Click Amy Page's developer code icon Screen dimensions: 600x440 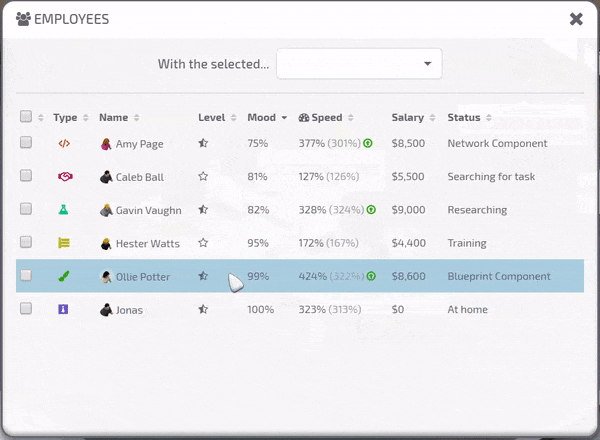point(64,144)
